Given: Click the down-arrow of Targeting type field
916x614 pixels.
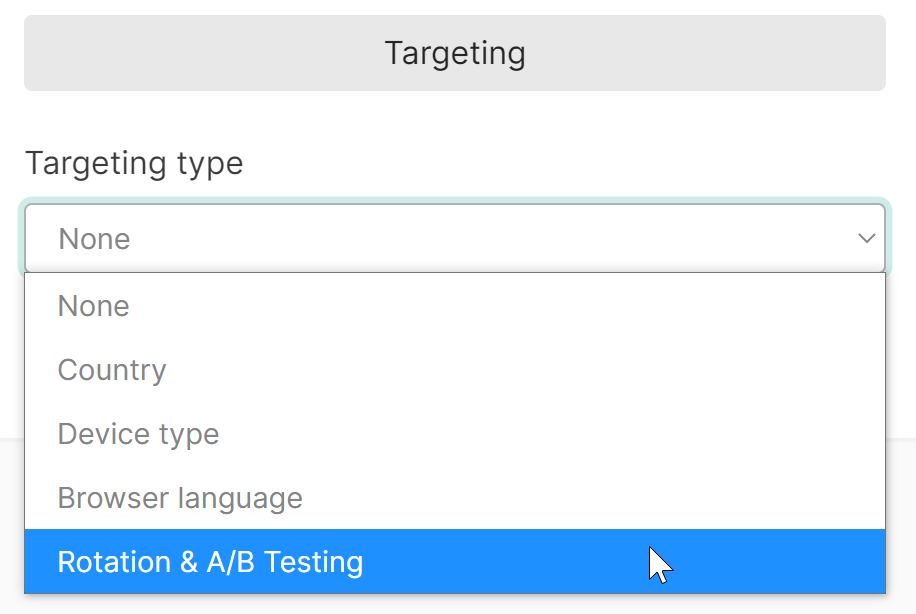Looking at the screenshot, I should click(x=866, y=238).
